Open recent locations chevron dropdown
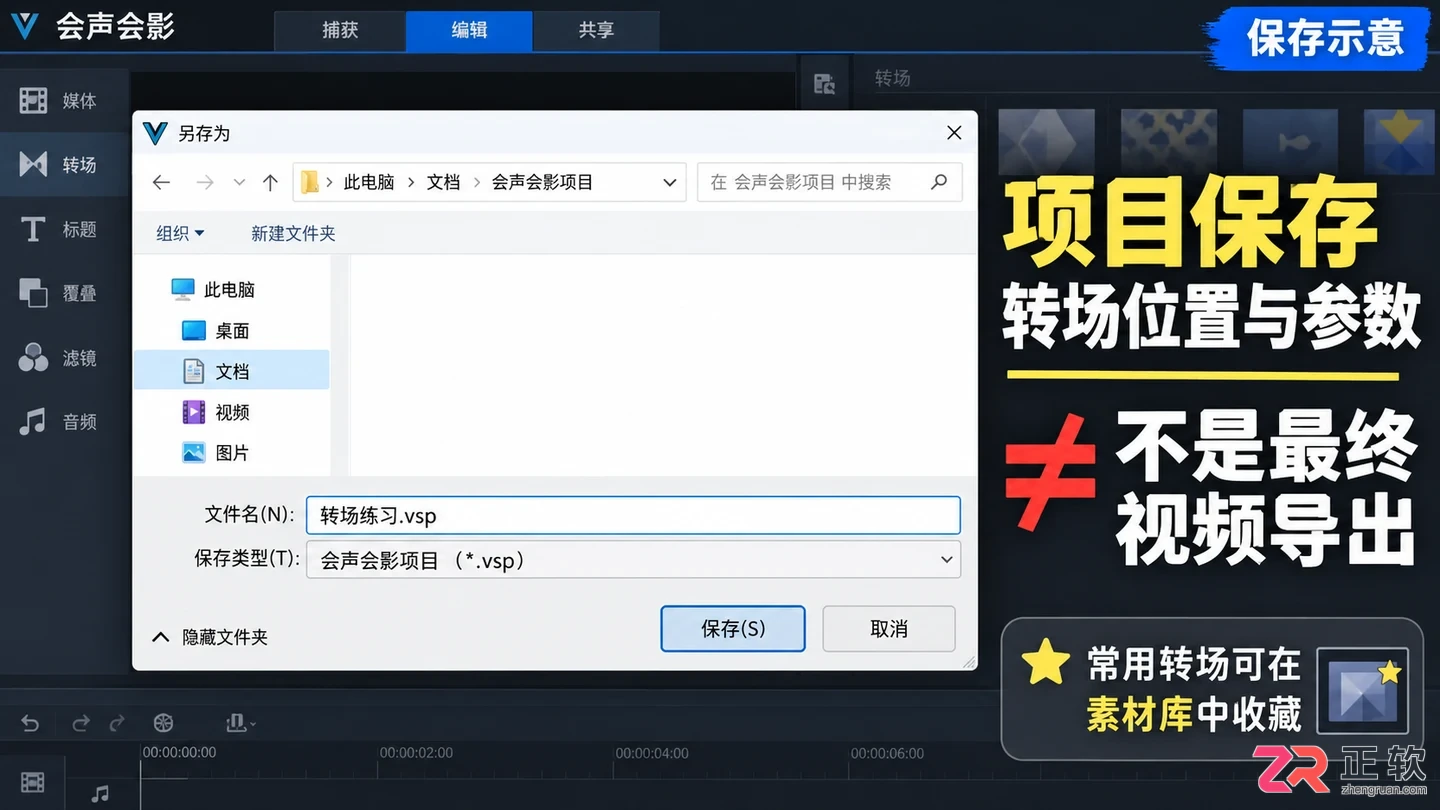The height and width of the screenshot is (810, 1440). coord(239,182)
